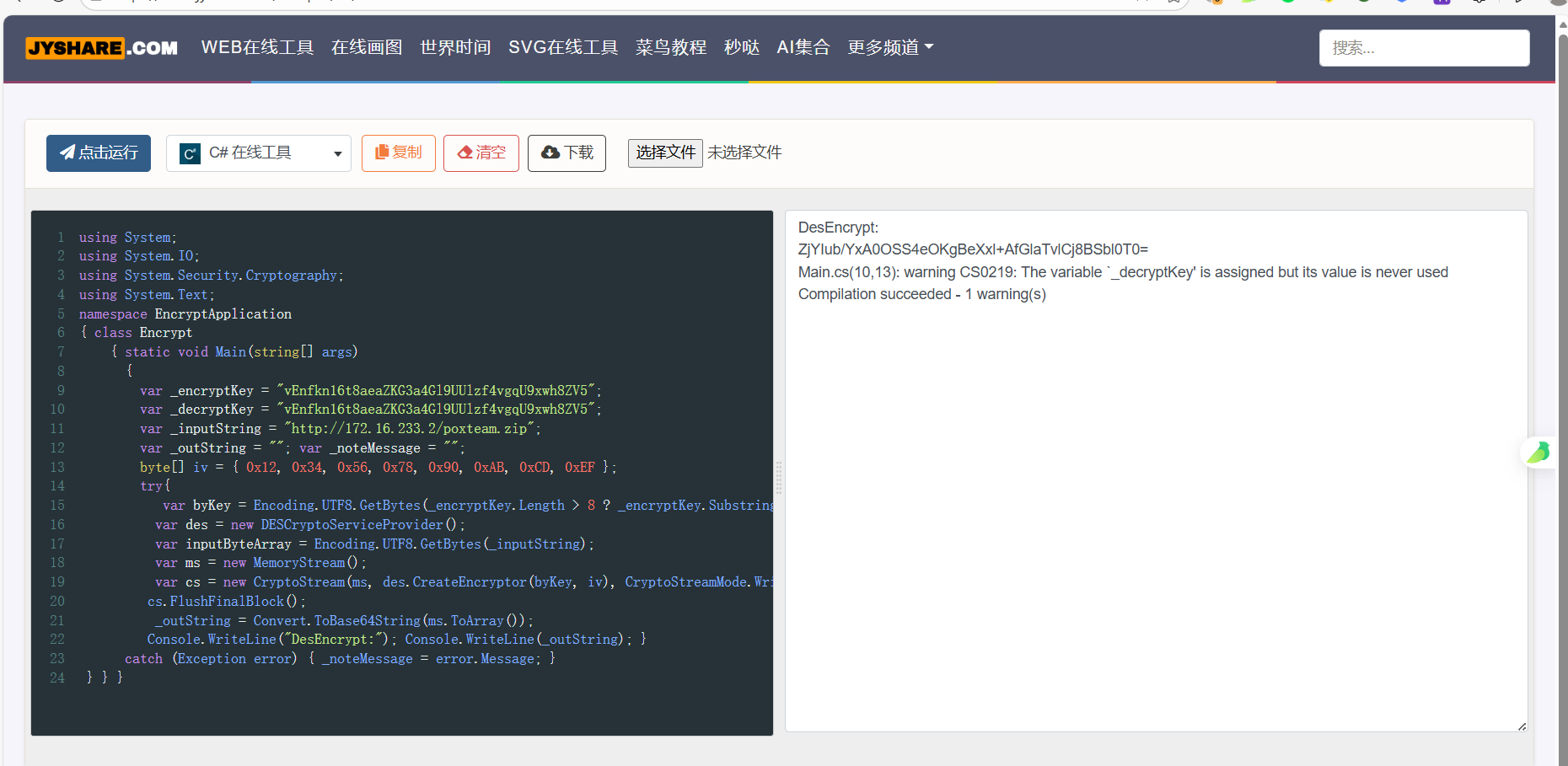The height and width of the screenshot is (766, 1568).
Task: Click the green leaf floating icon
Action: (1538, 453)
